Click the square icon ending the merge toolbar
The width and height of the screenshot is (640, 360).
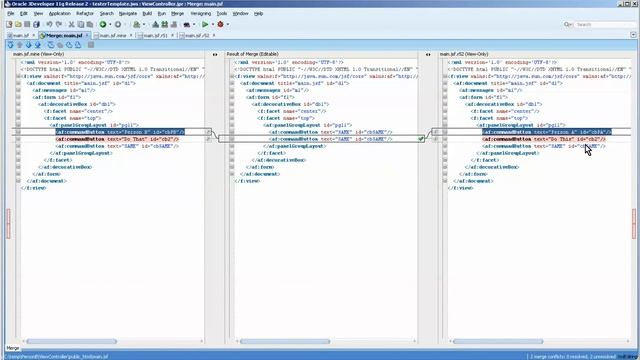click(x=91, y=45)
